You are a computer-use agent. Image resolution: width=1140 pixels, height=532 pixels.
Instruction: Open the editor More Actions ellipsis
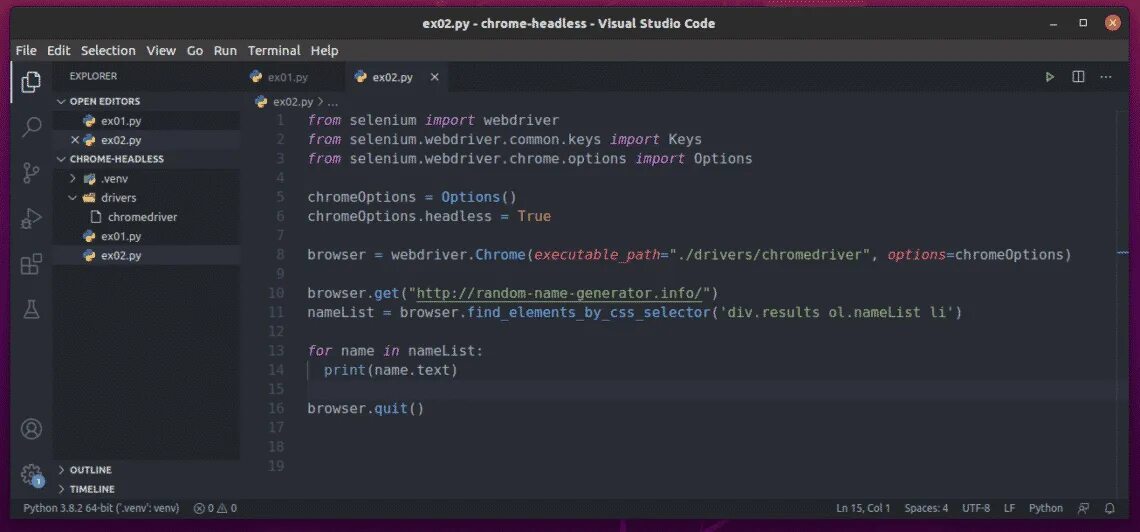[1106, 77]
